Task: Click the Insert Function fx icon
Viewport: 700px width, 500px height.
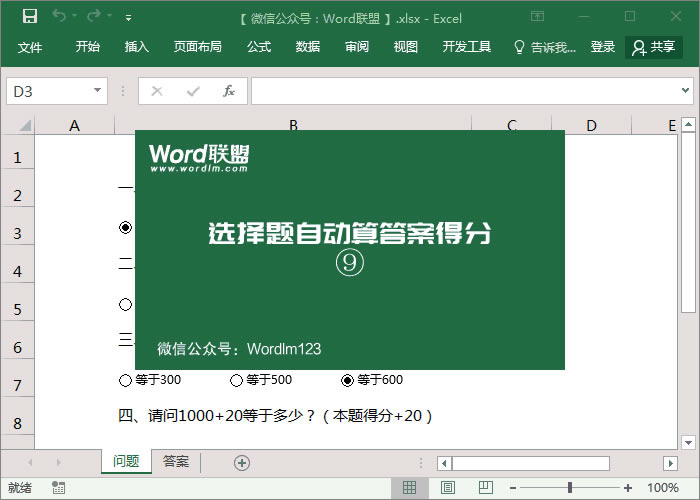Action: (228, 91)
